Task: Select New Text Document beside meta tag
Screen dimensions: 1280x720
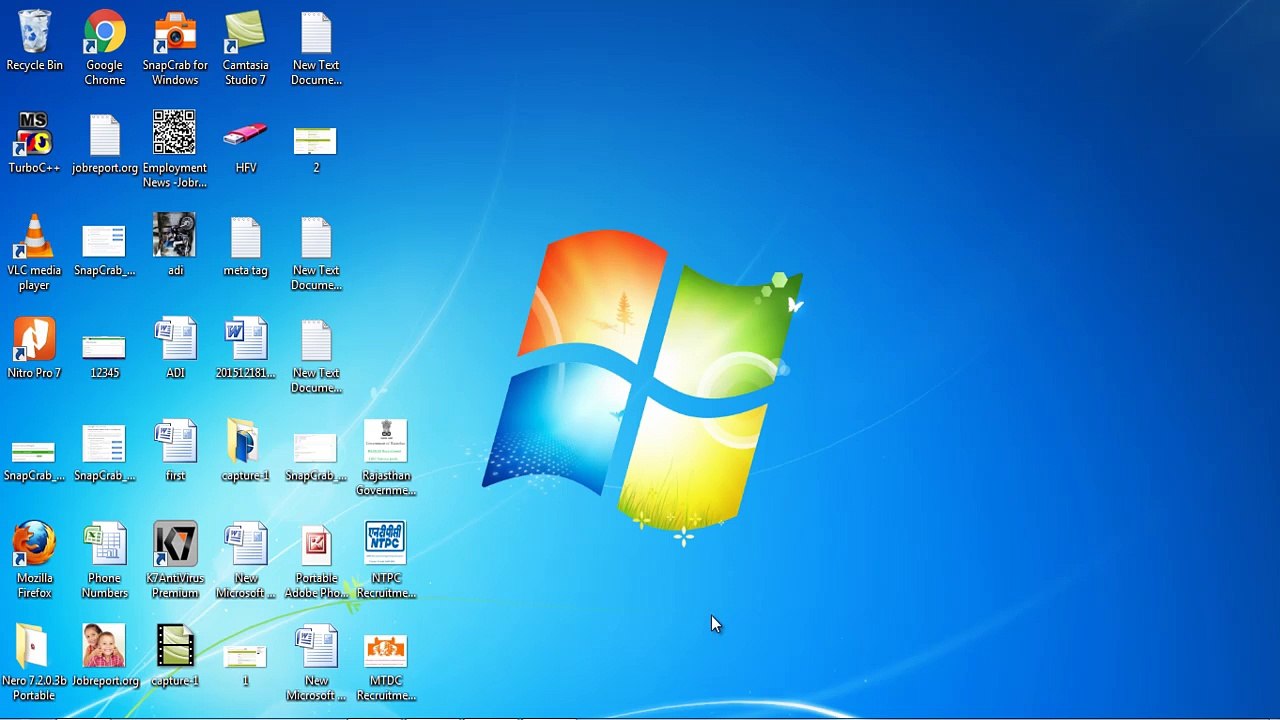Action: 316,253
